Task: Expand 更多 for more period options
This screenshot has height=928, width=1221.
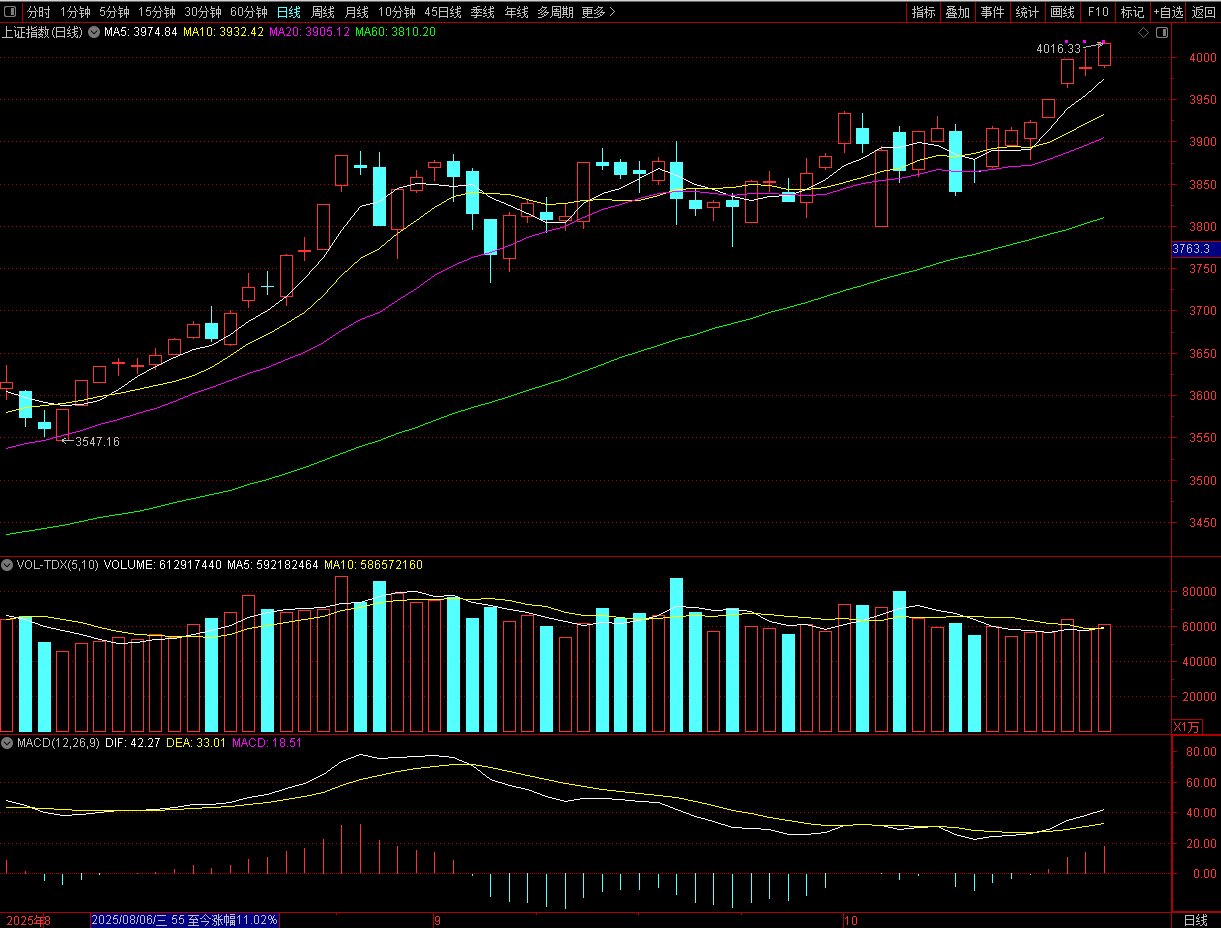Action: [599, 12]
